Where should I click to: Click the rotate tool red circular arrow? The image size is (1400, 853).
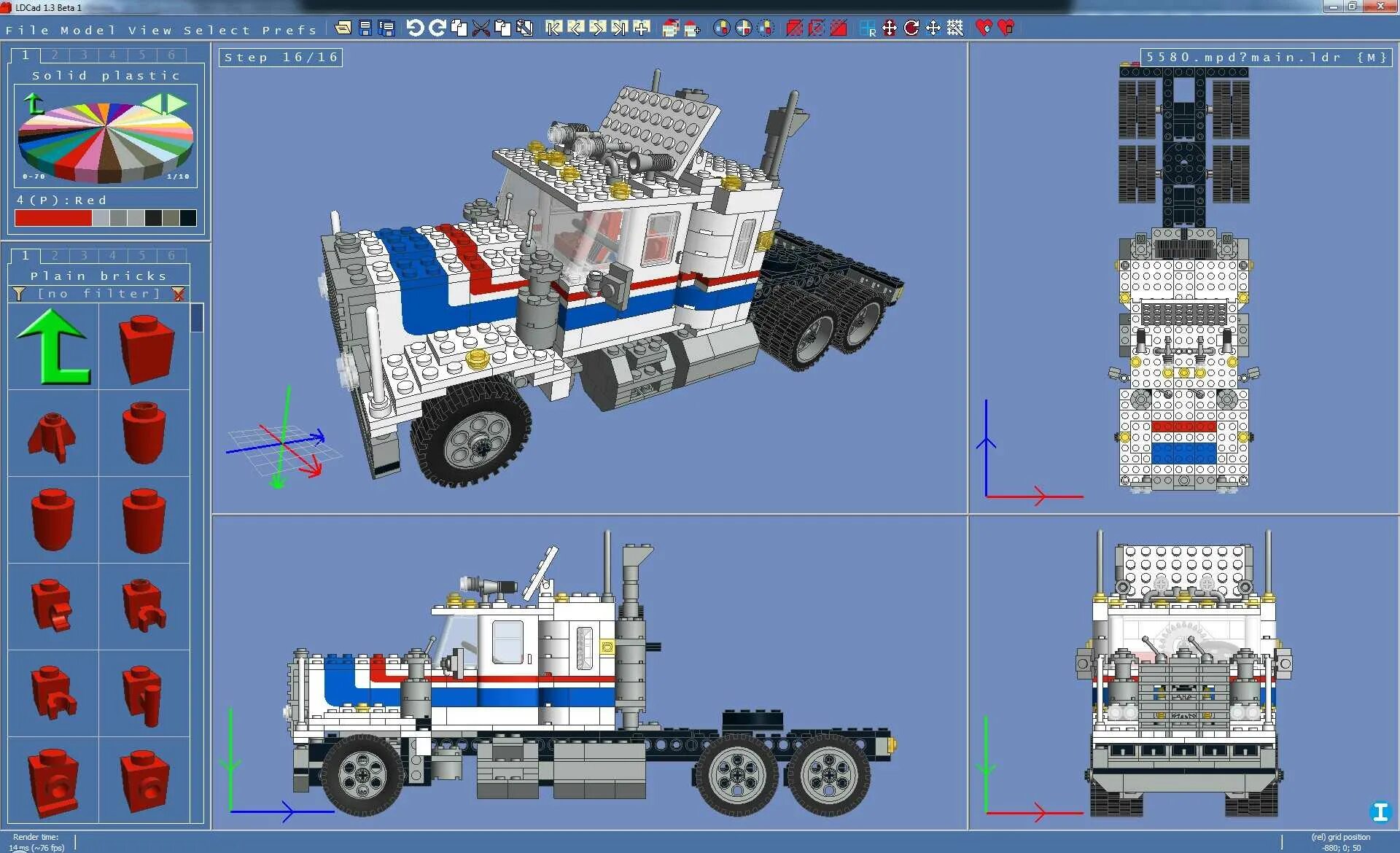coord(911,28)
